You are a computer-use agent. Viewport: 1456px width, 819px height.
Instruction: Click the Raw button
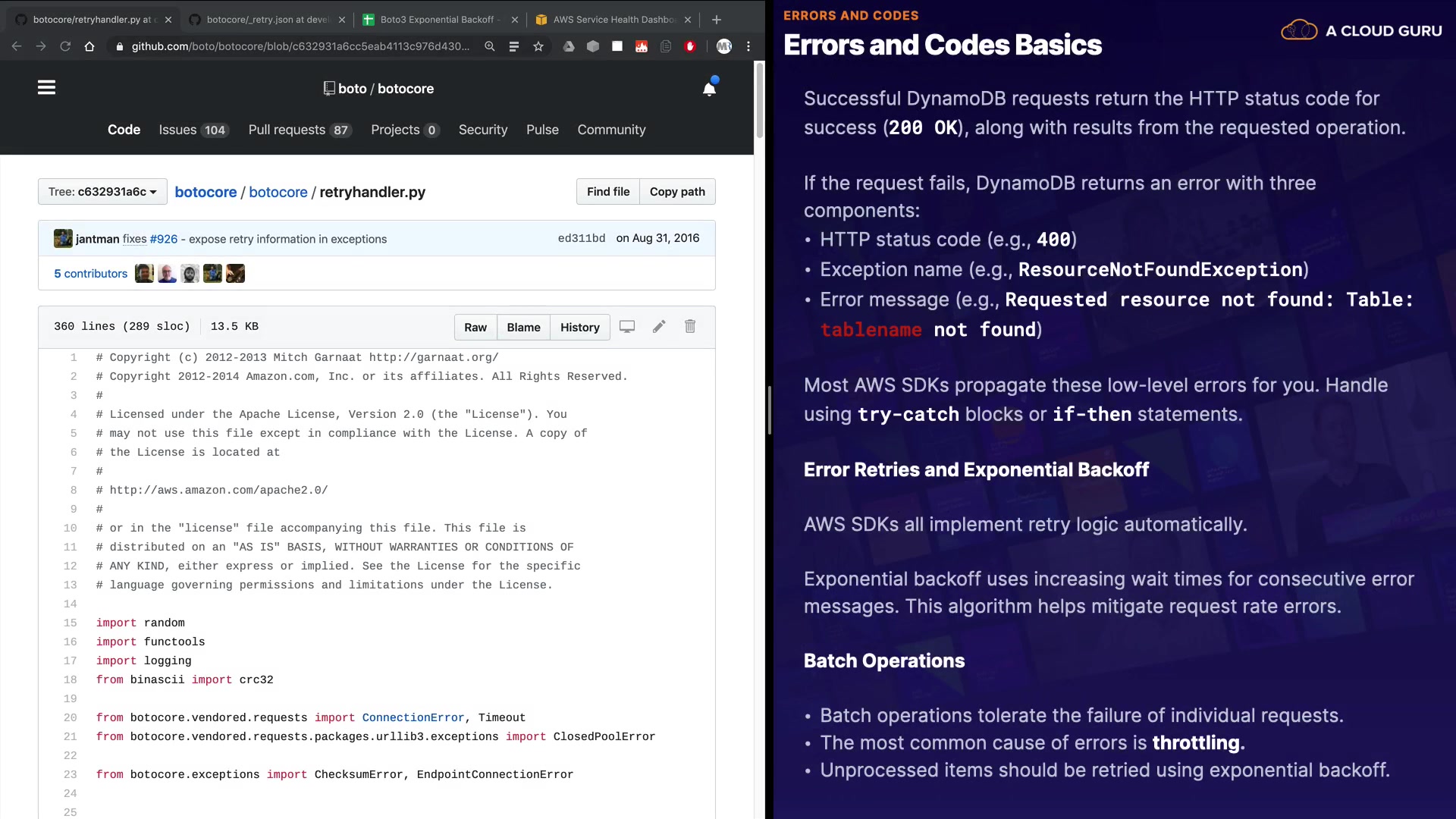475,327
